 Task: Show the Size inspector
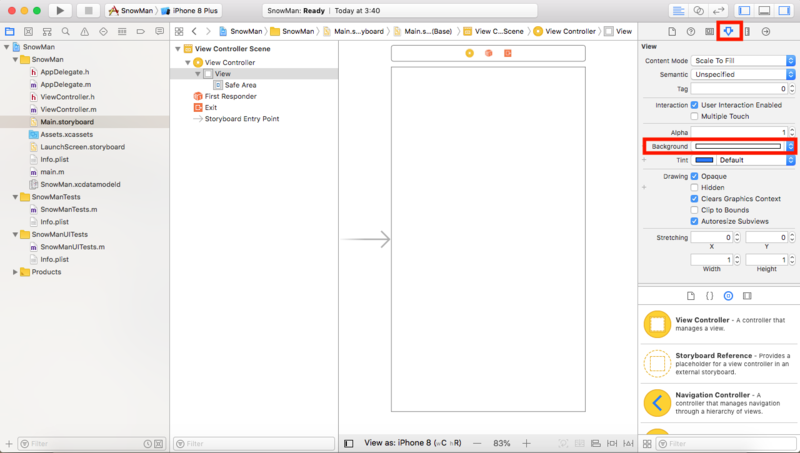point(747,32)
